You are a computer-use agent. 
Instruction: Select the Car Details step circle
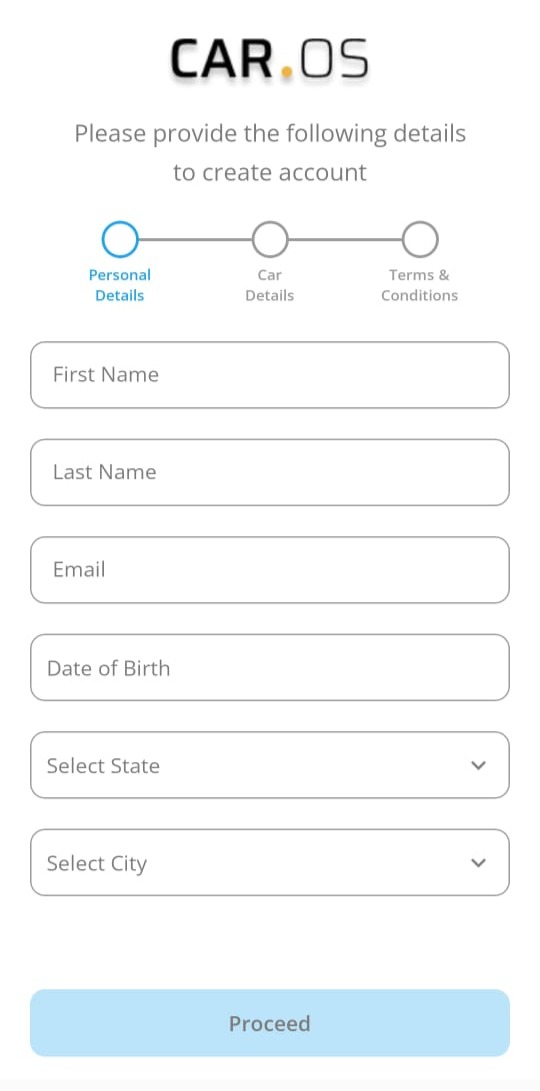point(270,239)
